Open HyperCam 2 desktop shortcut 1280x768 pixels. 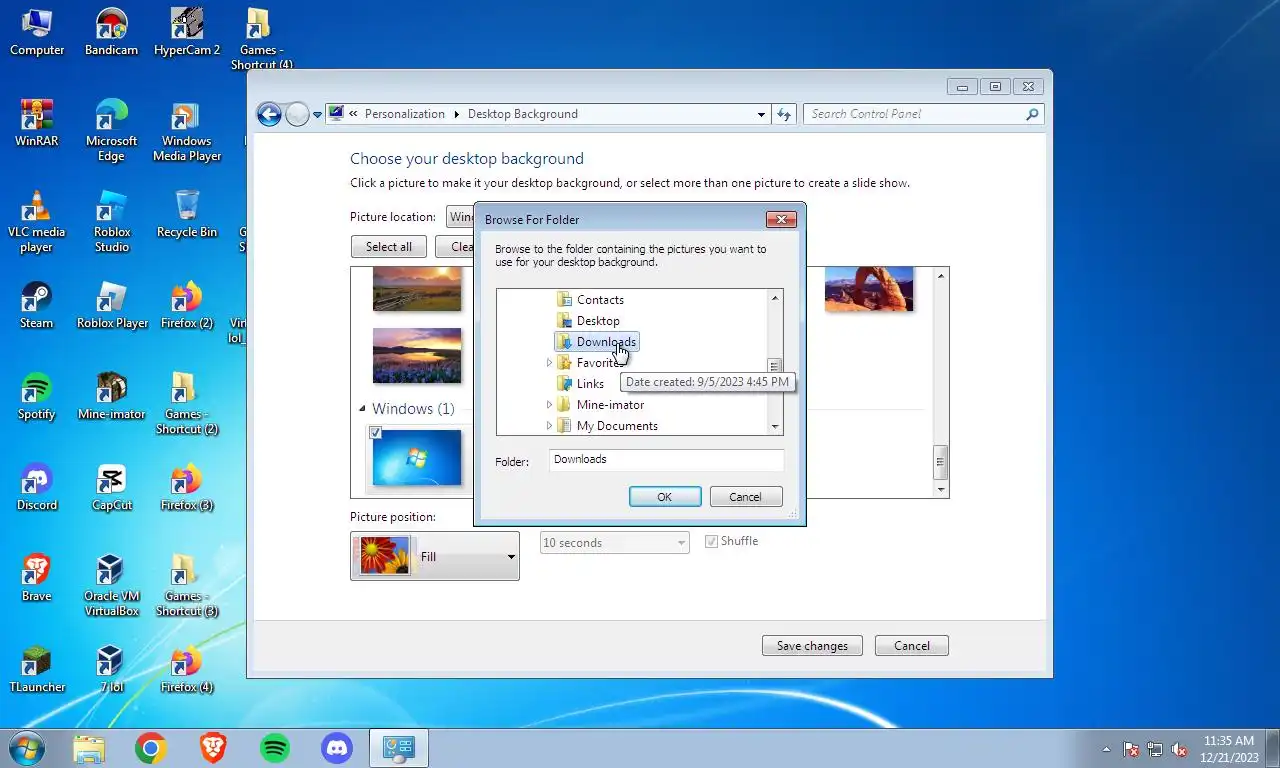pyautogui.click(x=186, y=32)
